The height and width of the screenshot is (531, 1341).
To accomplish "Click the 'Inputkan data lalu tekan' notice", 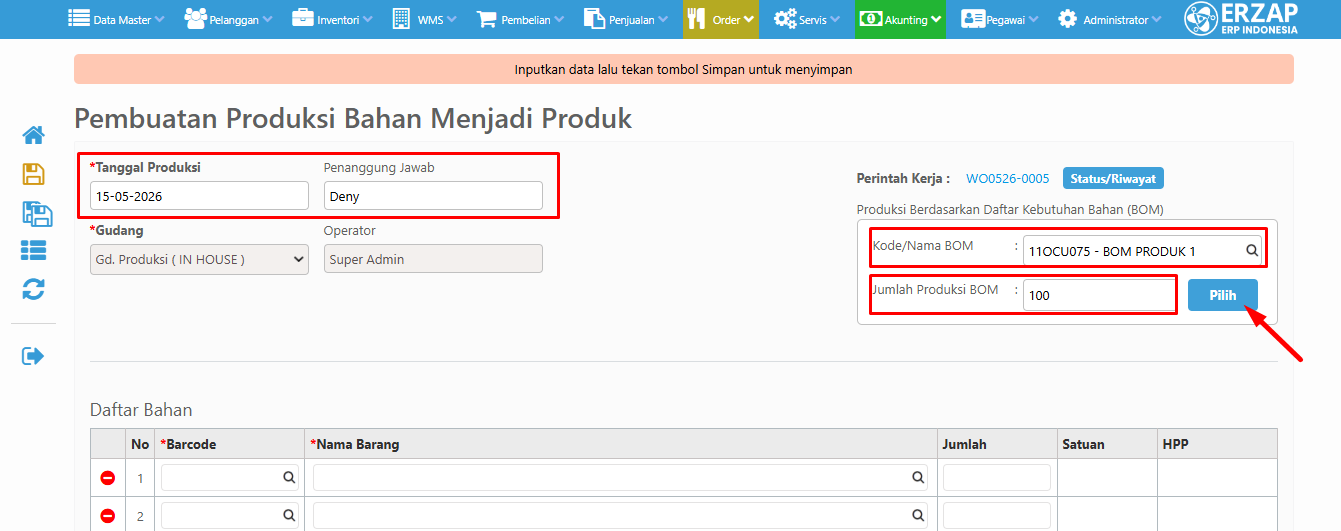I will click(683, 69).
